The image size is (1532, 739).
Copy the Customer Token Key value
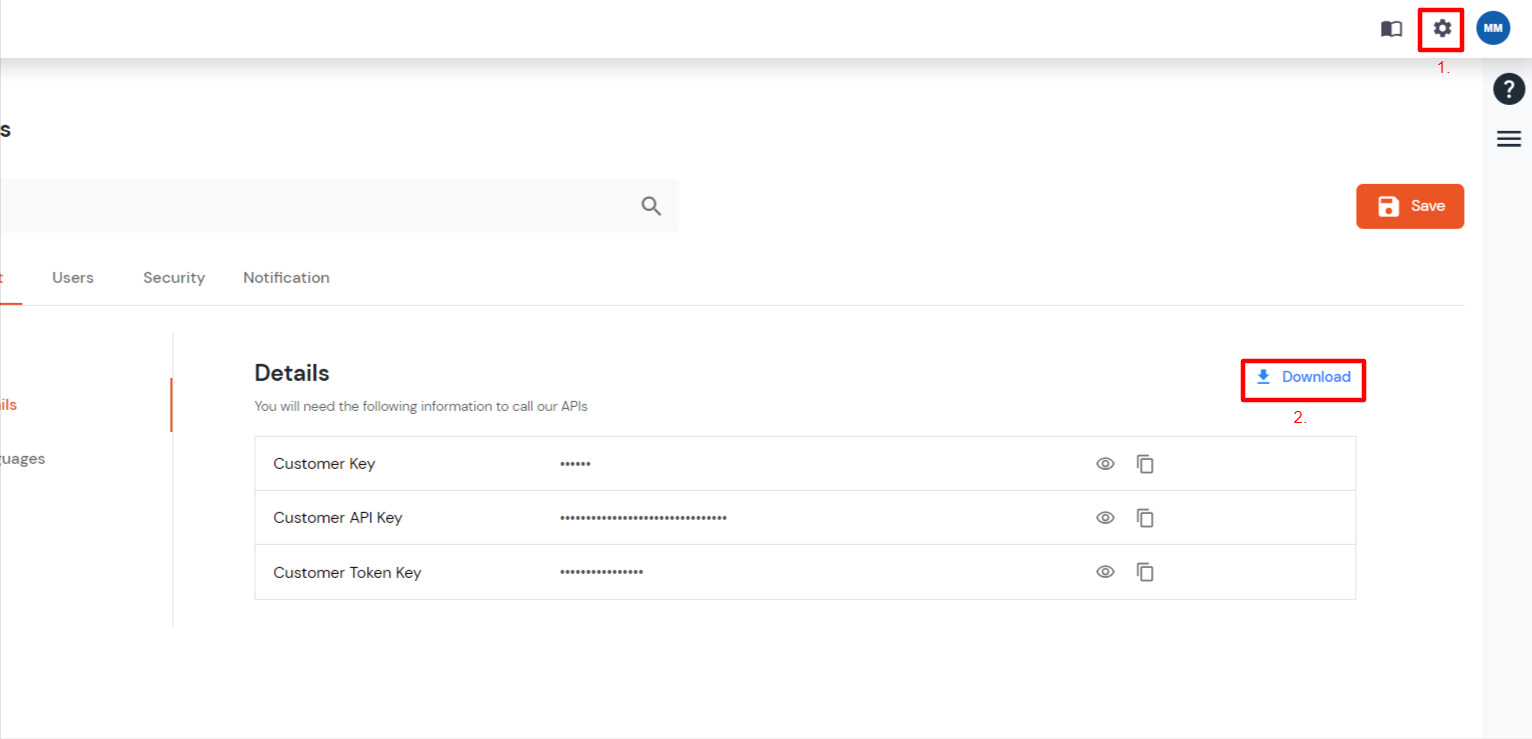(x=1145, y=572)
